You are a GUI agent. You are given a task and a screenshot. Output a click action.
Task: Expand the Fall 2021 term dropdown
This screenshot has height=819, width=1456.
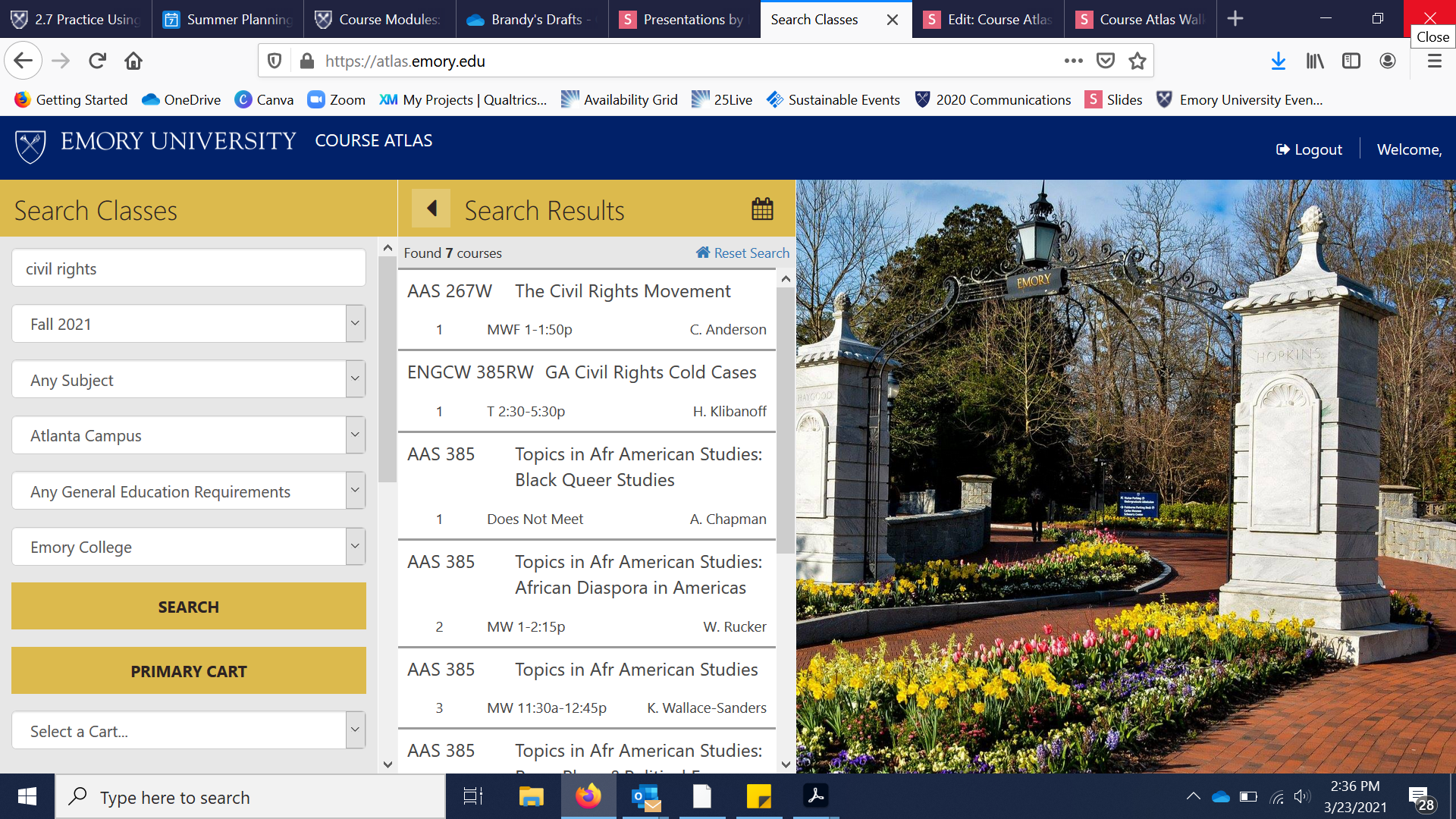pos(355,324)
